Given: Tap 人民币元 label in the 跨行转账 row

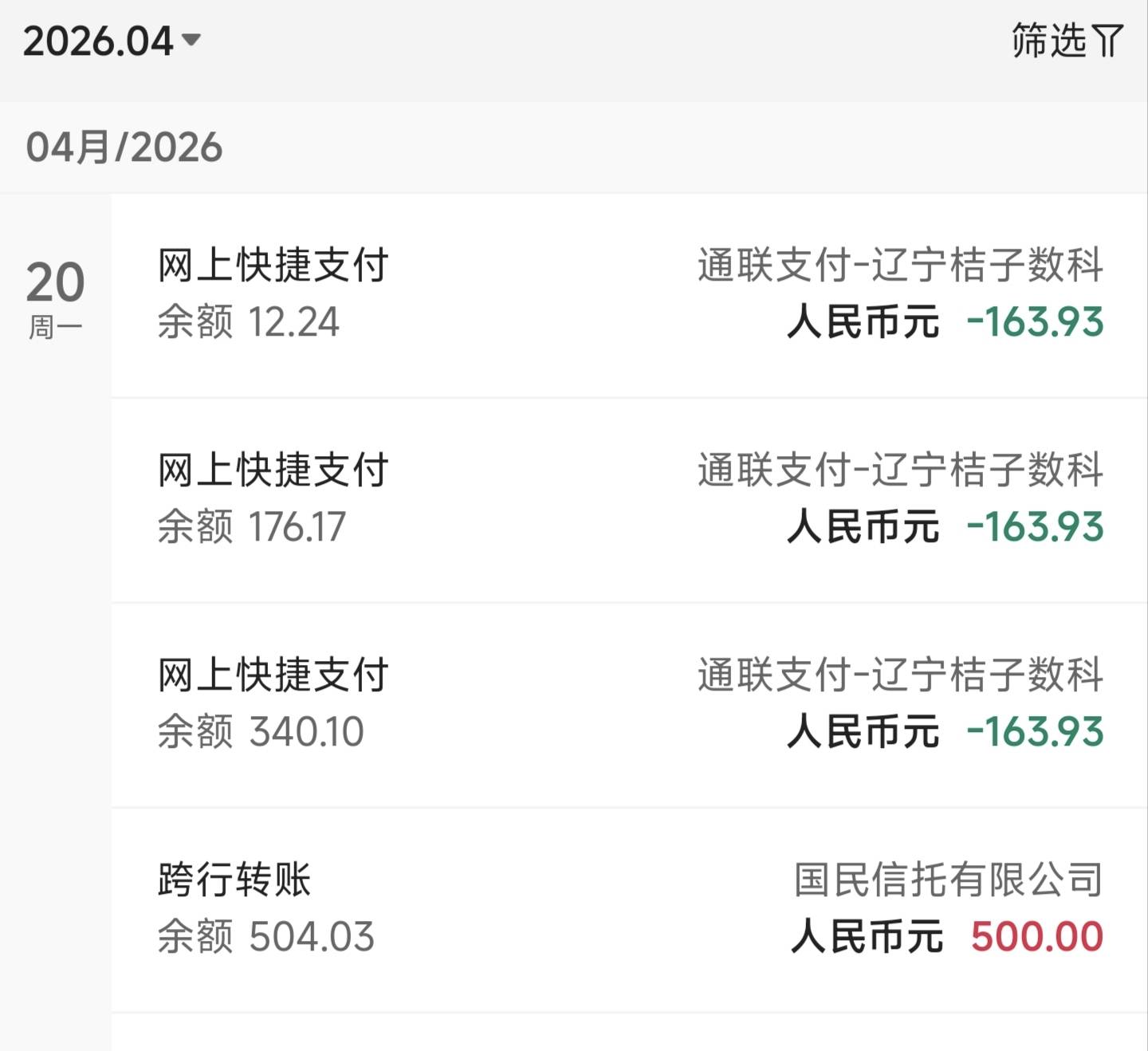Looking at the screenshot, I should pyautogui.click(x=867, y=937).
